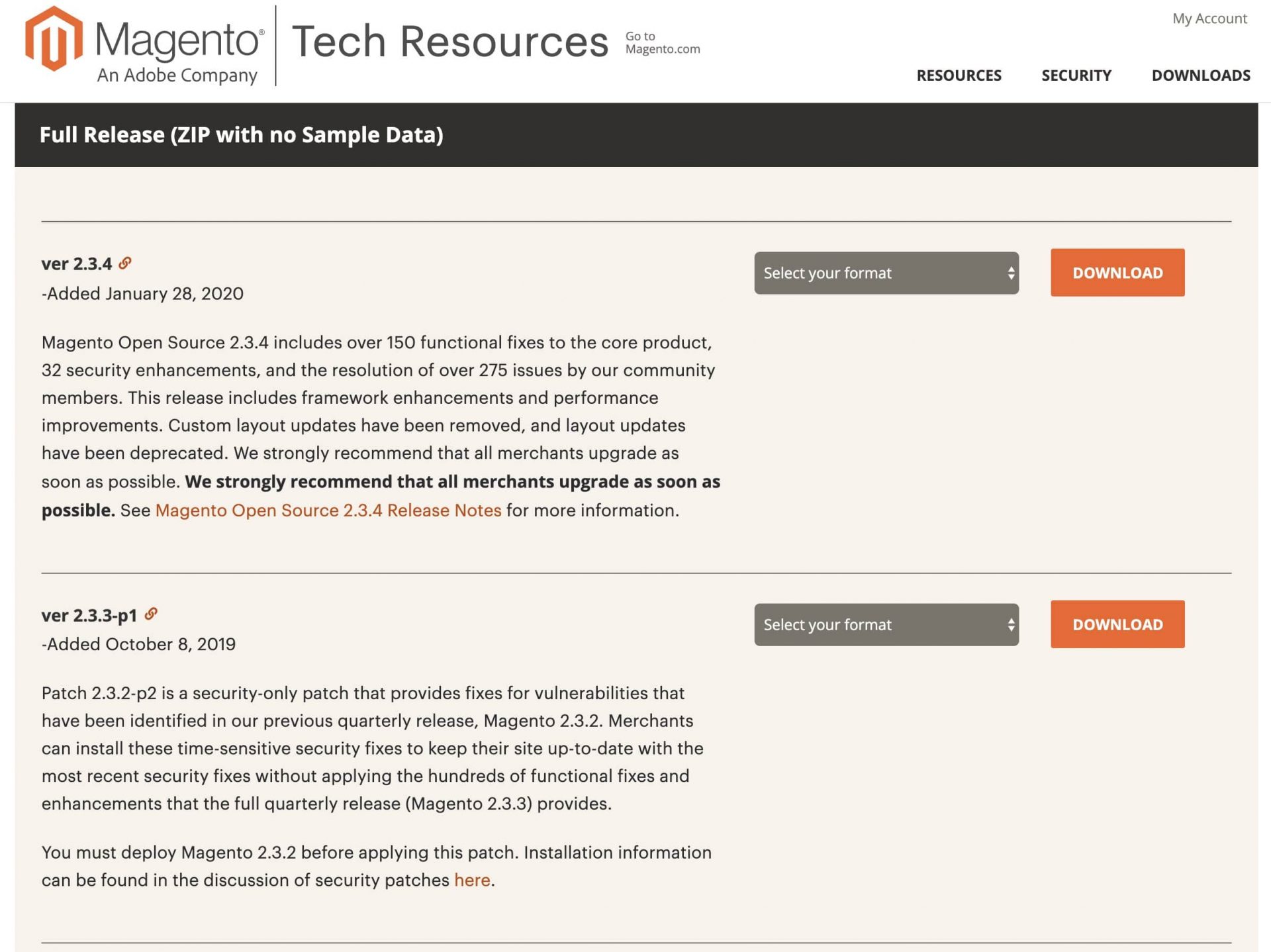Open My Account
1271x952 pixels.
pyautogui.click(x=1209, y=19)
